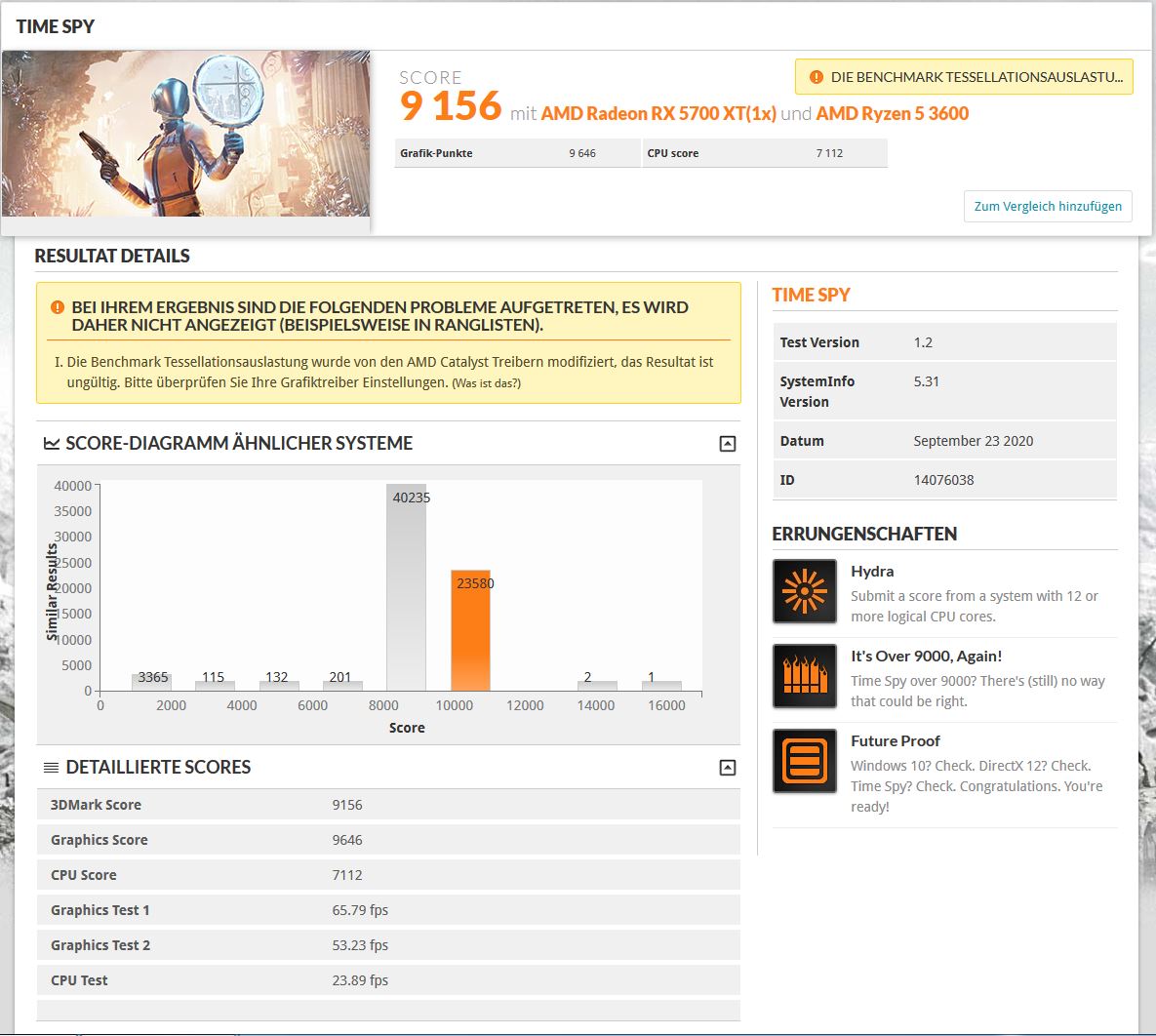Click the 201 bar label in chart
1156x1036 pixels.
pyautogui.click(x=339, y=677)
